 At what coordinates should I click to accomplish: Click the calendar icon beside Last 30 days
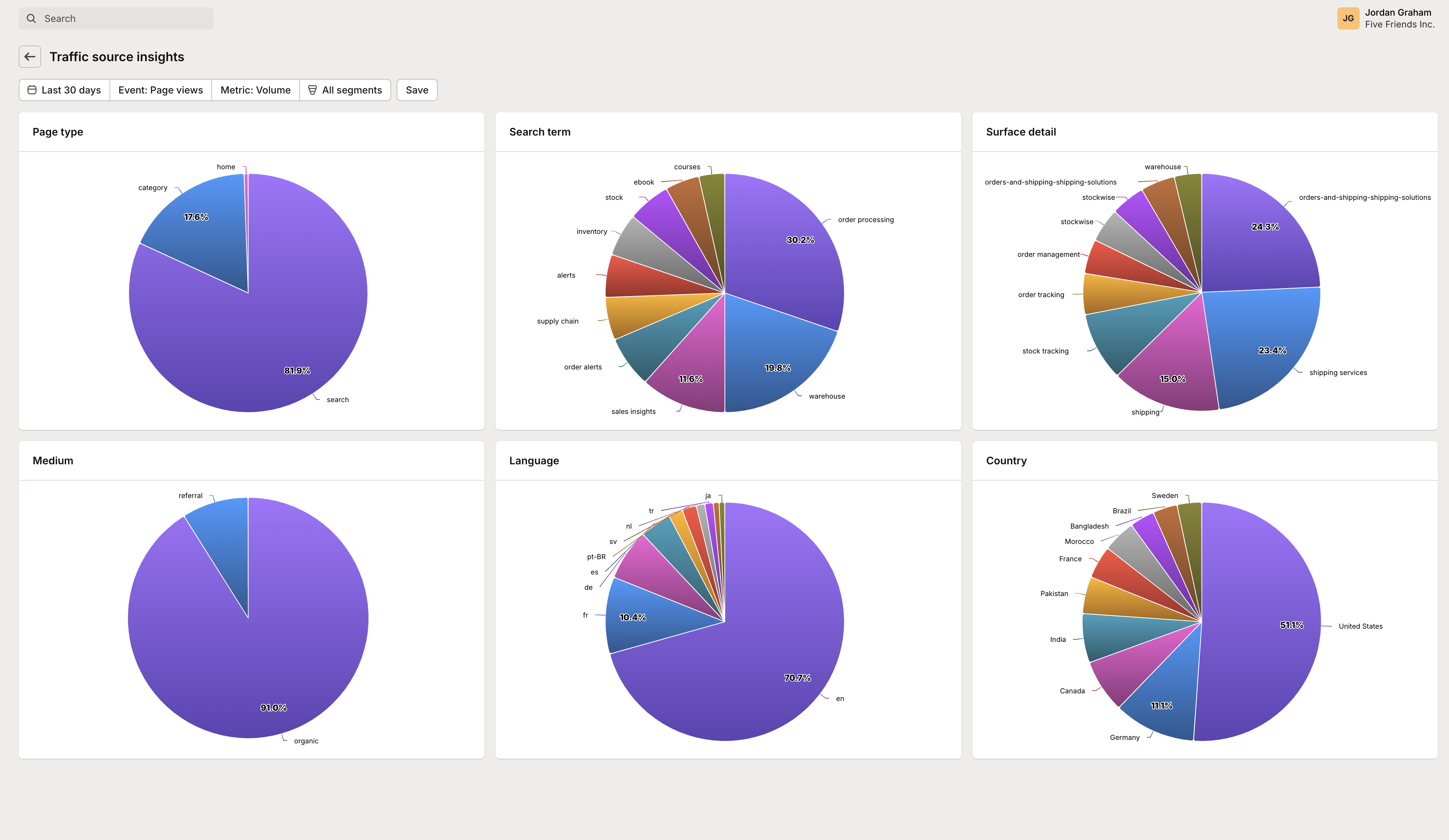pos(32,90)
